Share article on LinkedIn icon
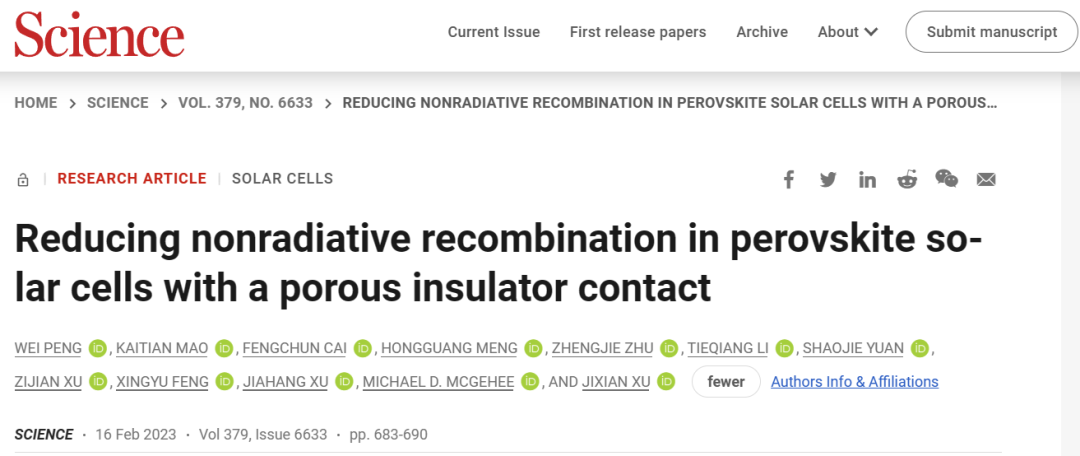This screenshot has width=1080, height=456. (x=867, y=180)
